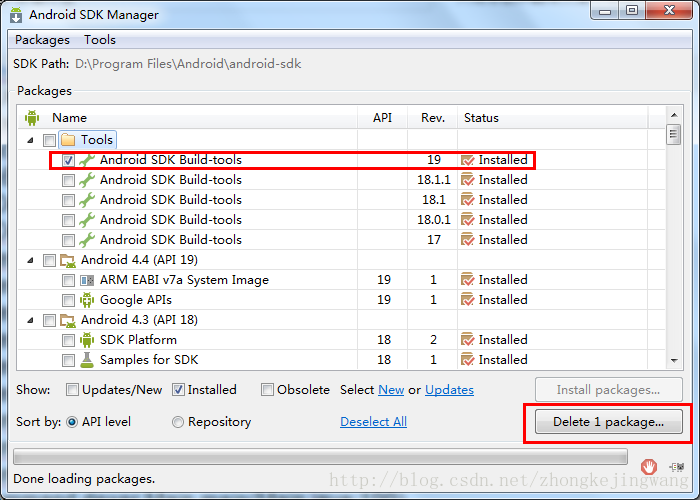
Task: Click the SDK Platform android icon
Action: [x=87, y=340]
